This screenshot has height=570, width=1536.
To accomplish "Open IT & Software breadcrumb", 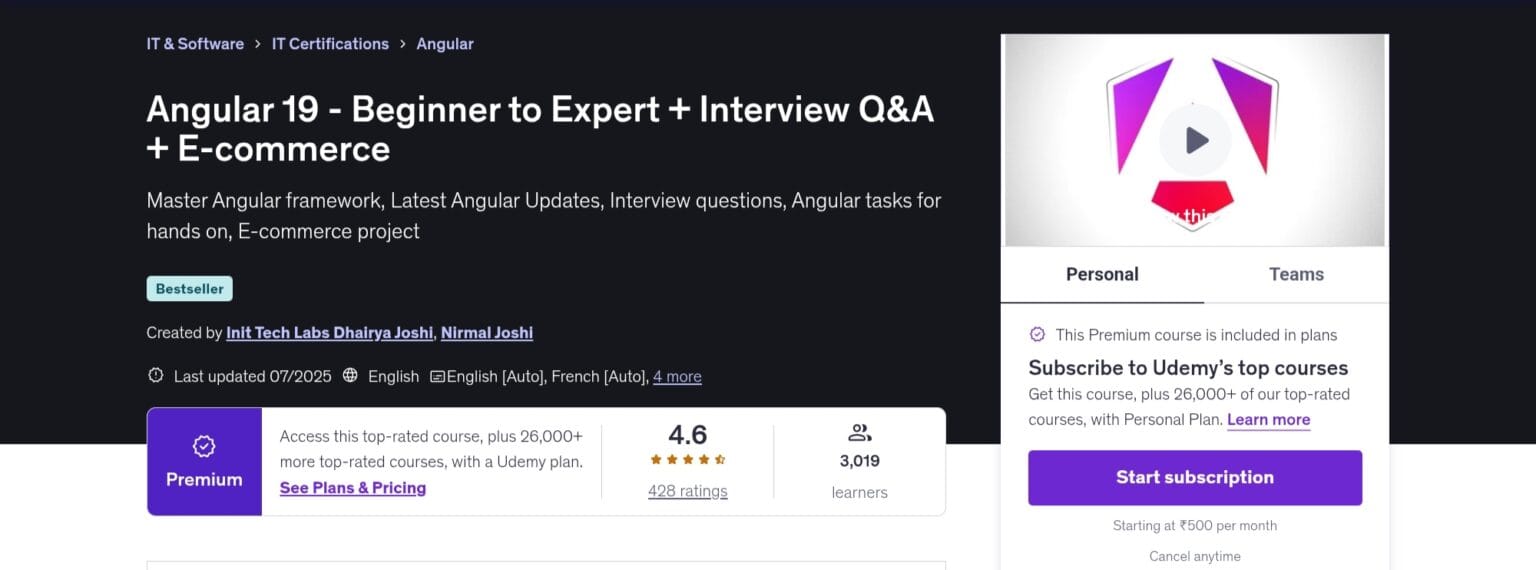I will pyautogui.click(x=195, y=44).
